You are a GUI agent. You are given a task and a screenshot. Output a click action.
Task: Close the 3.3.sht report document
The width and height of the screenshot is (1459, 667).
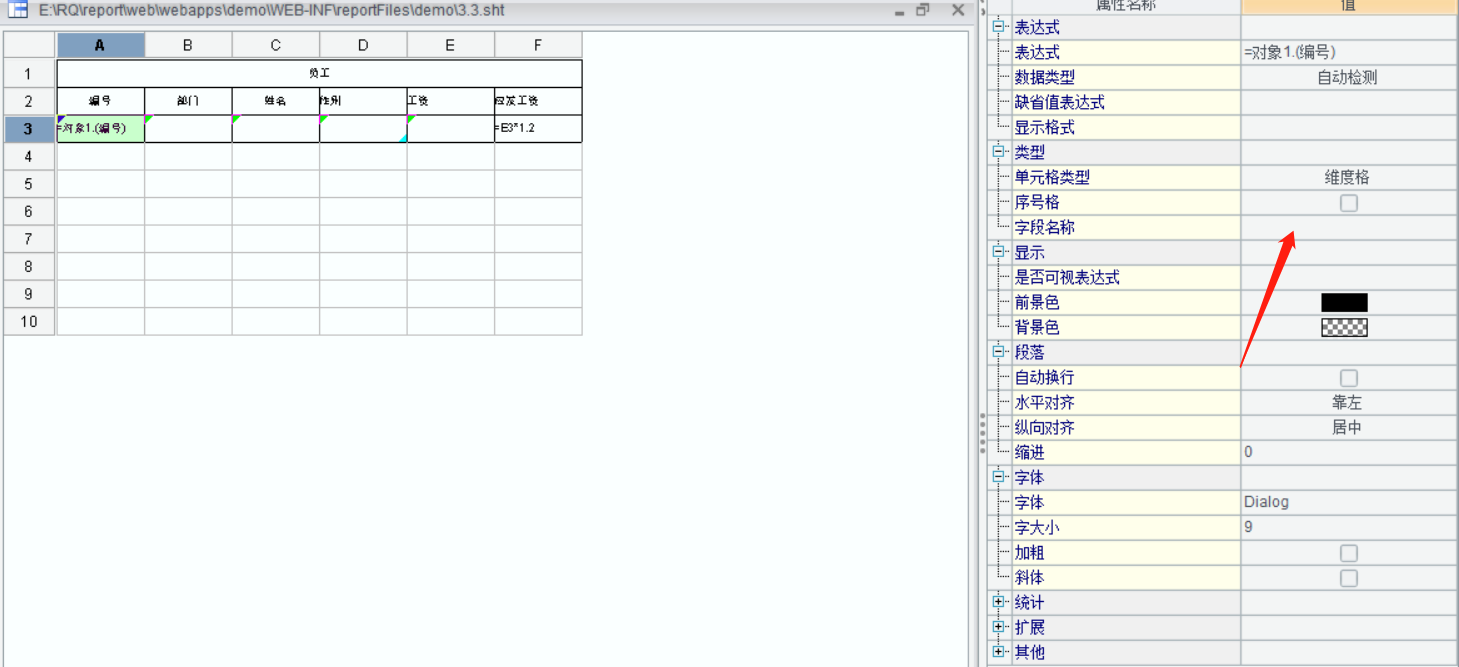957,11
